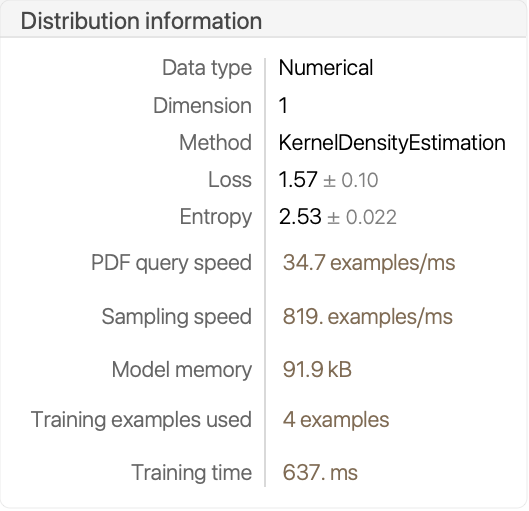The height and width of the screenshot is (511, 529).
Task: Click the 91.9 kB memory value
Action: [317, 370]
